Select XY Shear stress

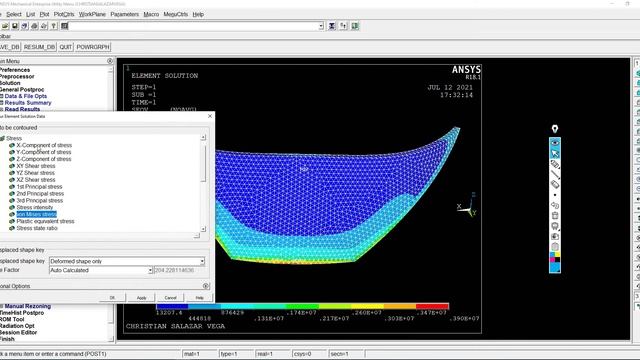tap(36, 166)
